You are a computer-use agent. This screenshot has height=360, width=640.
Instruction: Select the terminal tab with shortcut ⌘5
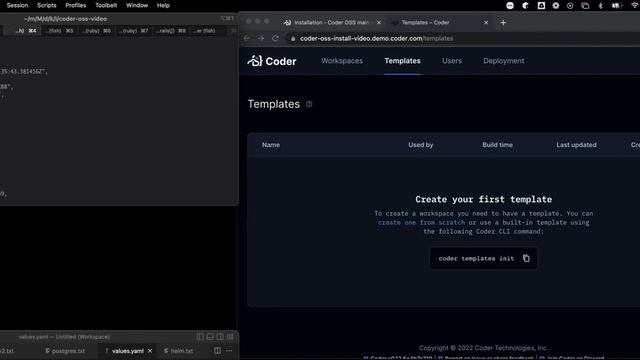pyautogui.click(x=59, y=31)
